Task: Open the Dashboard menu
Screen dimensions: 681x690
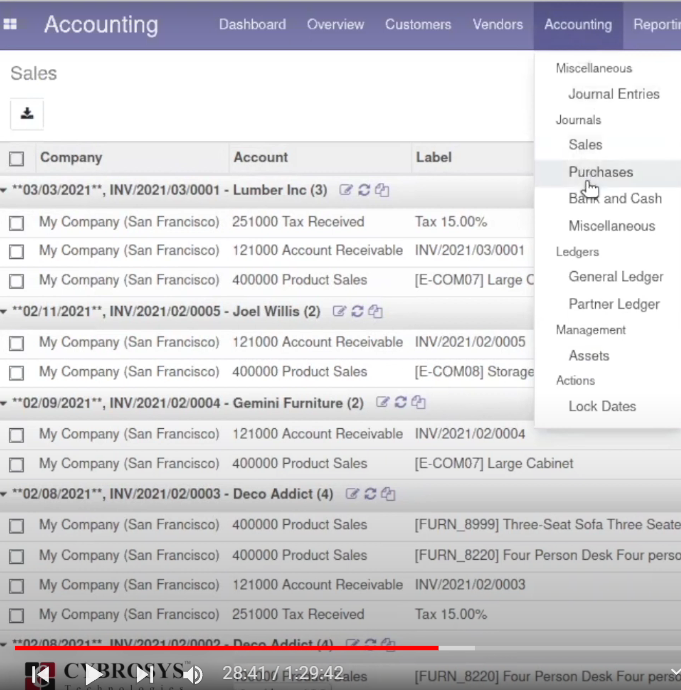Action: point(253,24)
